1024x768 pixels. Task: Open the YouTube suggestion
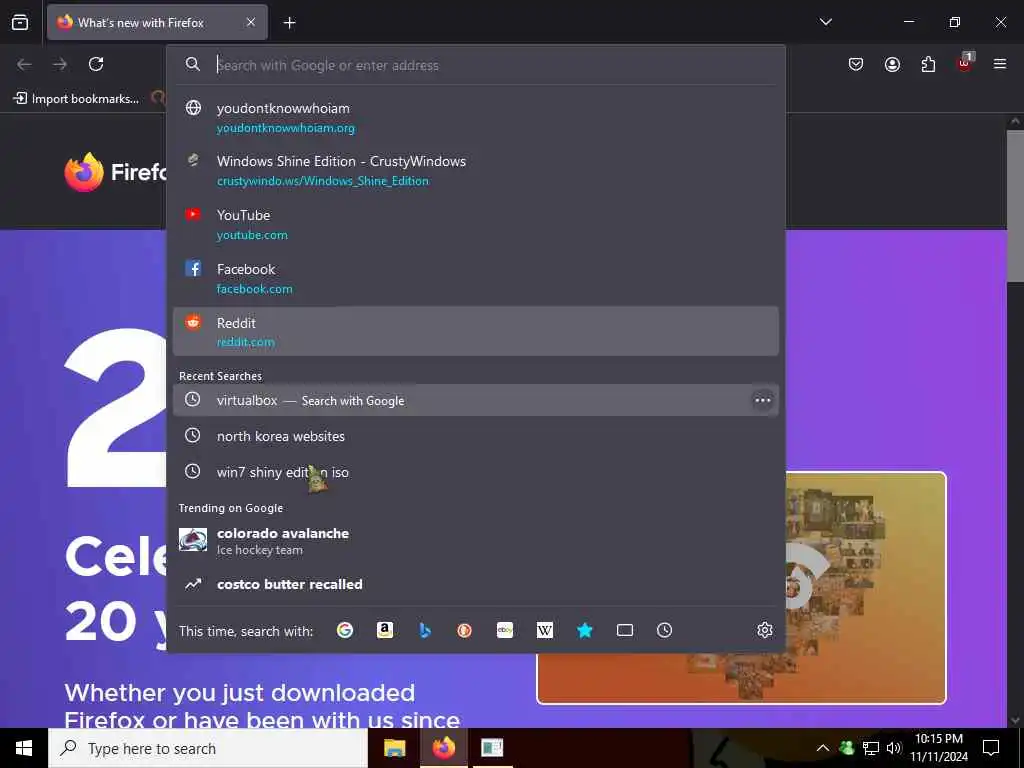pos(475,224)
